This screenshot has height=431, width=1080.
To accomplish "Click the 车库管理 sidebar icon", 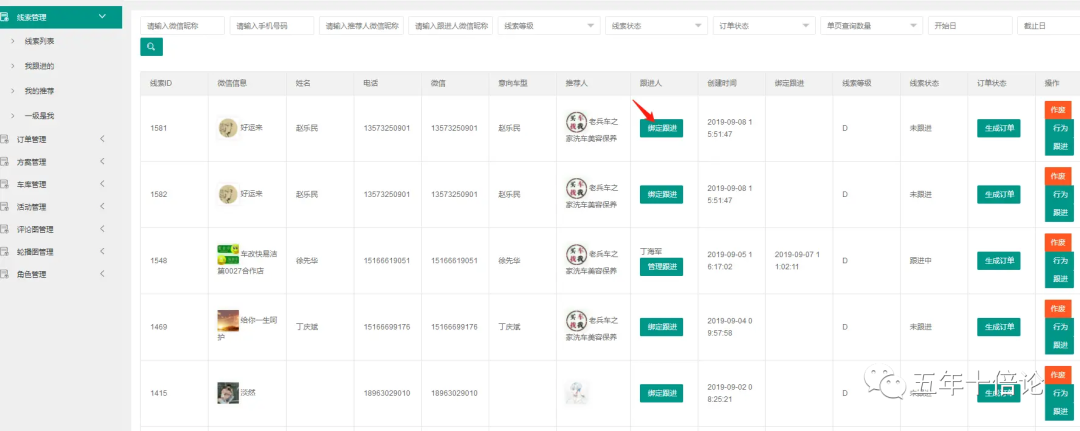I will [x=6, y=184].
